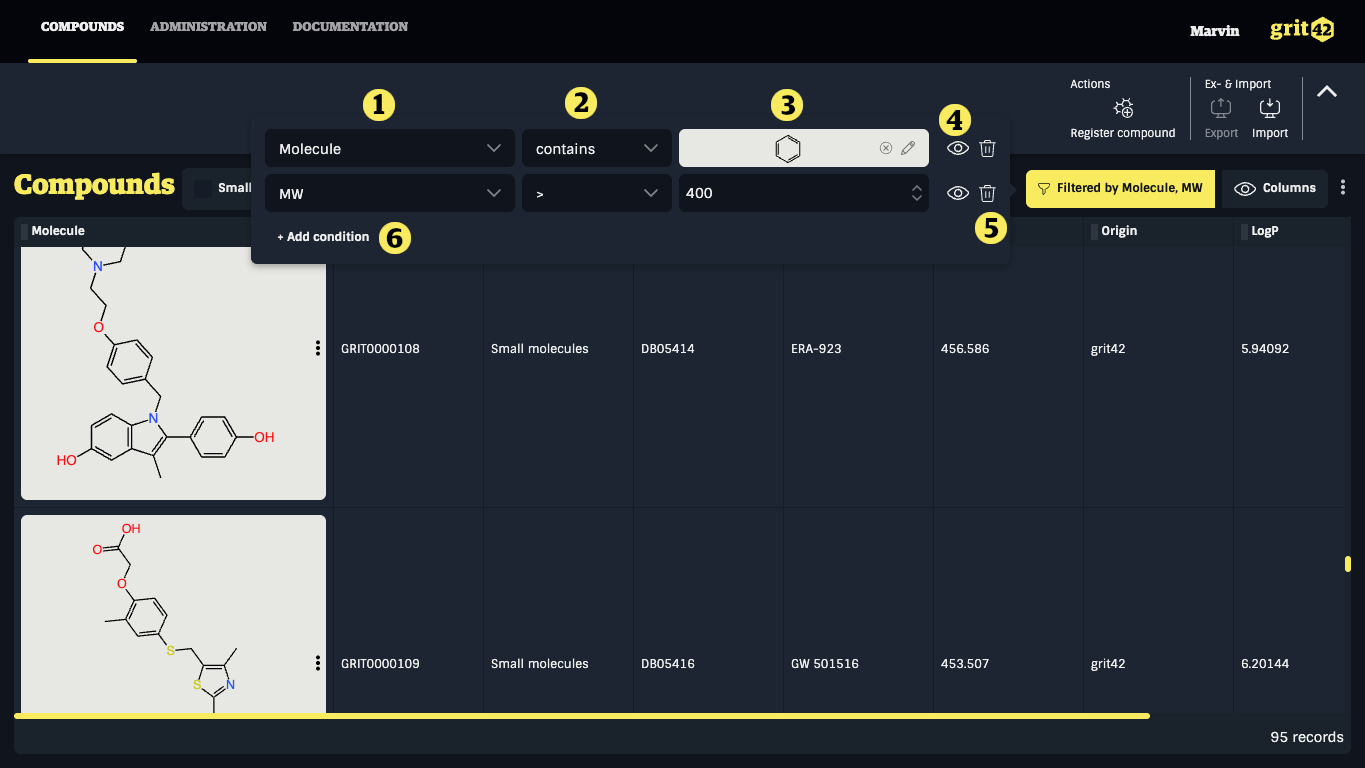This screenshot has width=1365, height=768.
Task: Delete the MW filter condition
Action: (x=987, y=193)
